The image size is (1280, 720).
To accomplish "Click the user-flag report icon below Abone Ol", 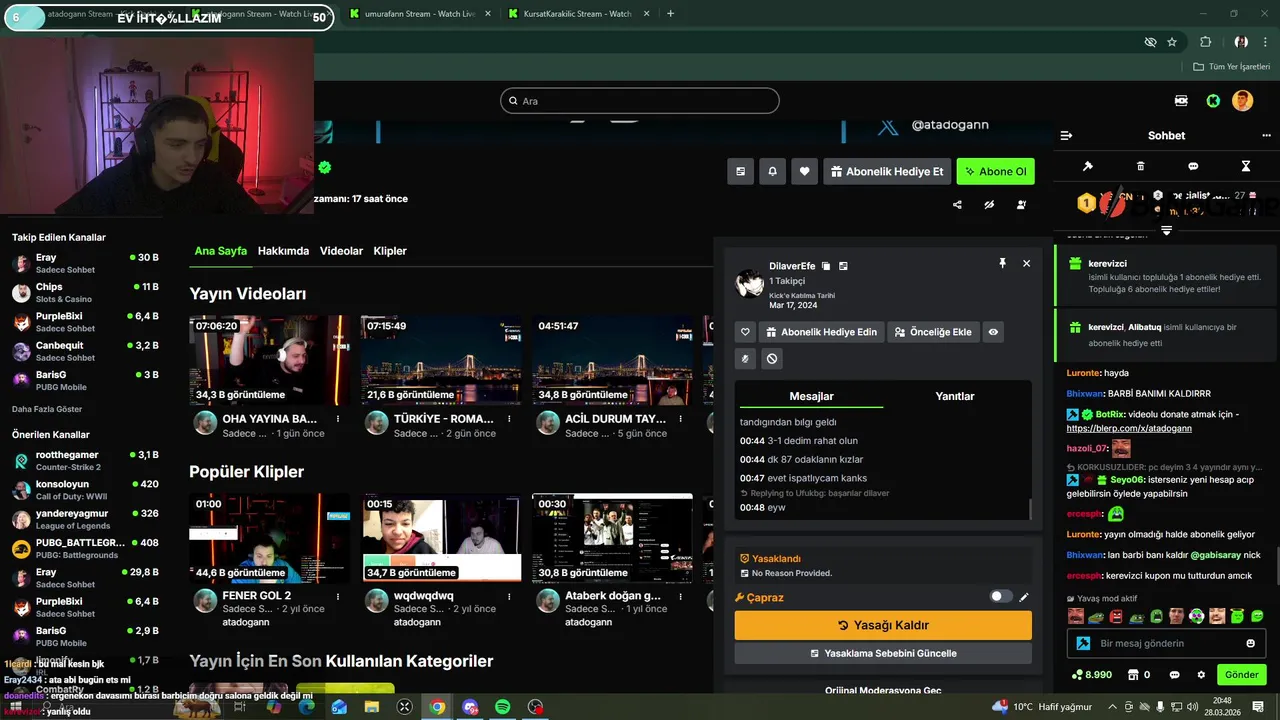I will pyautogui.click(x=1021, y=205).
